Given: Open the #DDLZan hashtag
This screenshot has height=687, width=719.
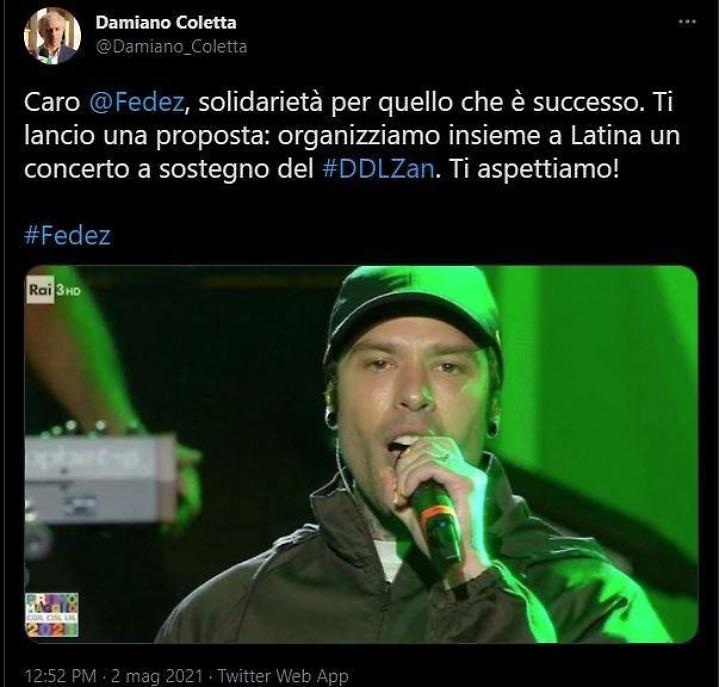Looking at the screenshot, I should (x=378, y=169).
